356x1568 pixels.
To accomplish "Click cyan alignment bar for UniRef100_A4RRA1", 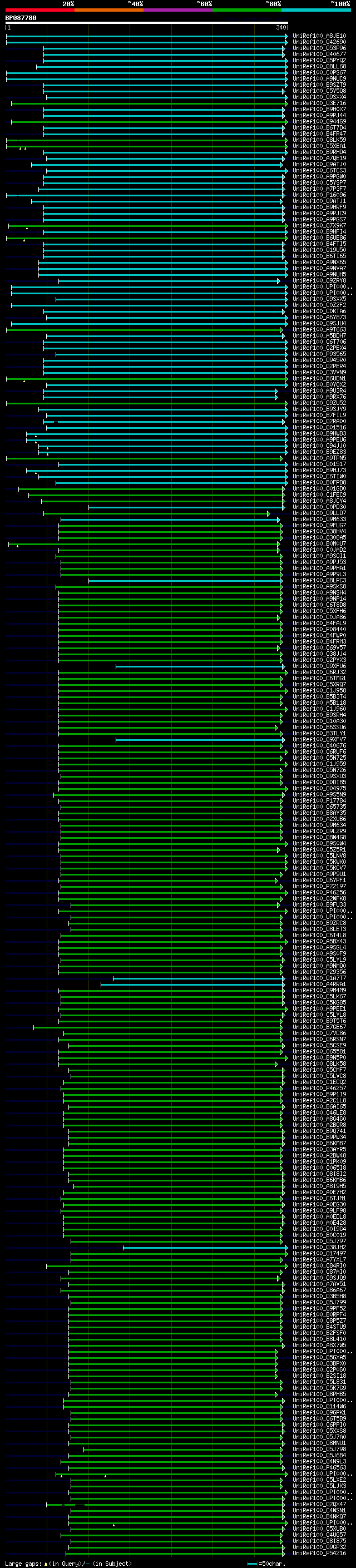I will coord(192,985).
